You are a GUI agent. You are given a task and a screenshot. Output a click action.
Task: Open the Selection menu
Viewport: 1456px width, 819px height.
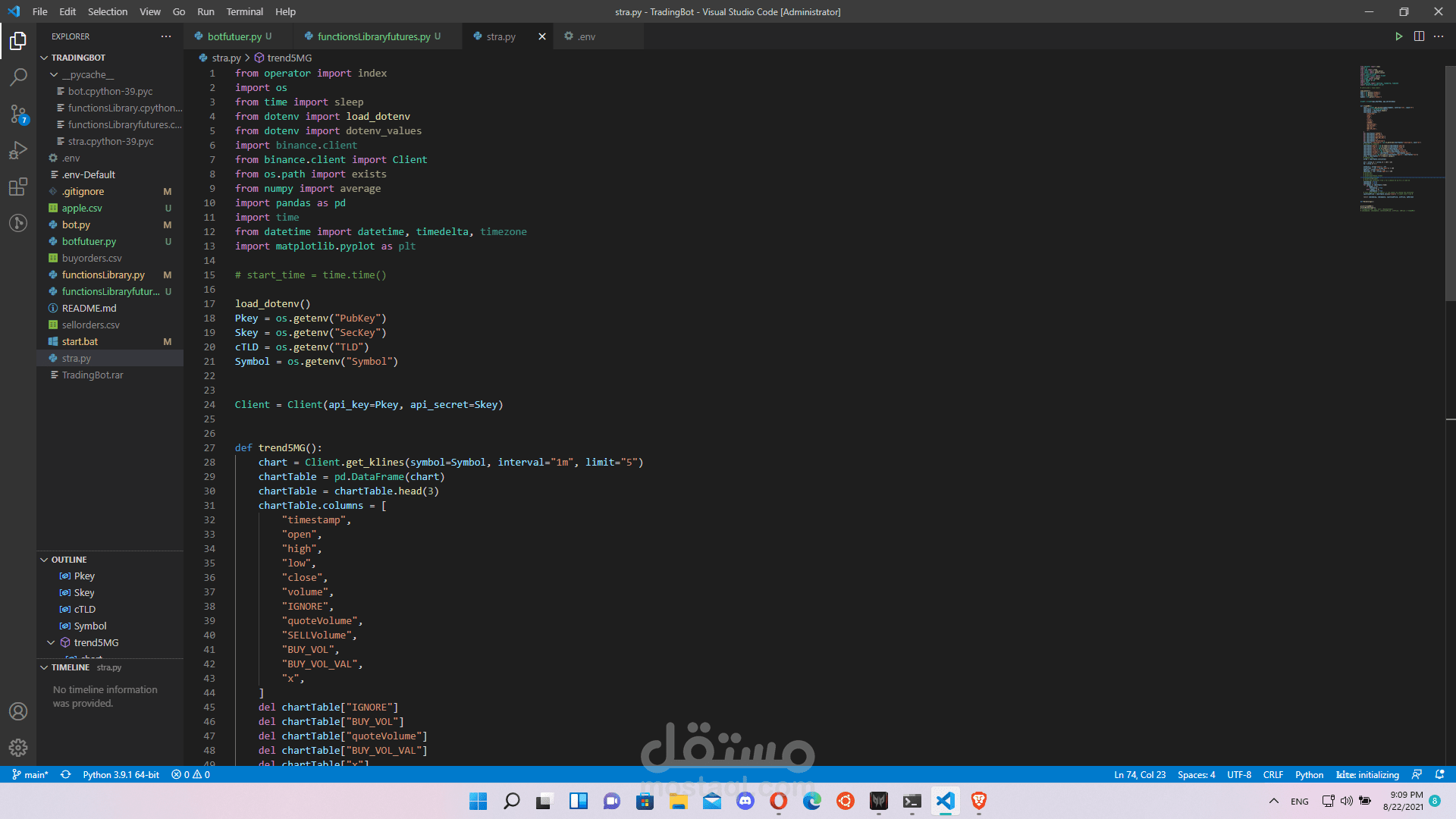tap(108, 11)
